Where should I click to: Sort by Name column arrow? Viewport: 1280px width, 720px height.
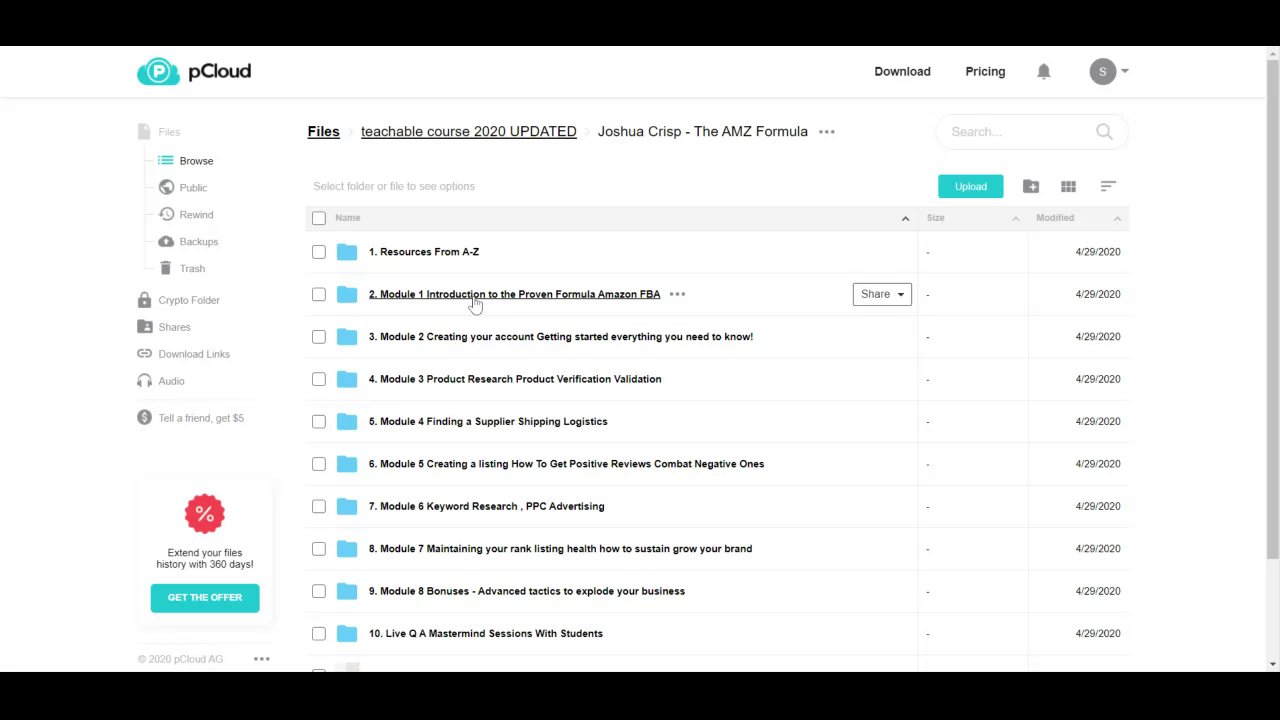905,218
